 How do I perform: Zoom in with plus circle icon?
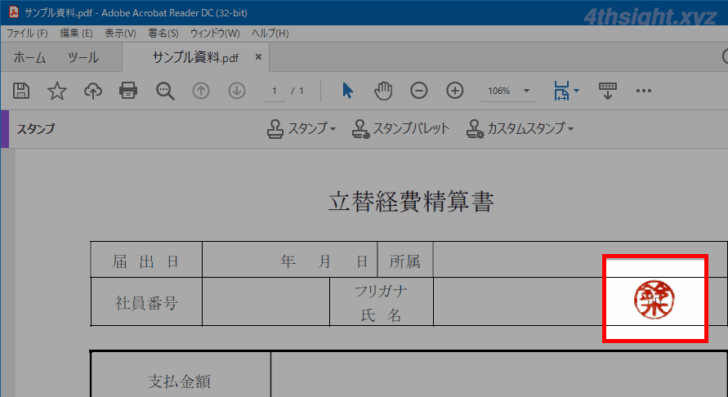(455, 91)
